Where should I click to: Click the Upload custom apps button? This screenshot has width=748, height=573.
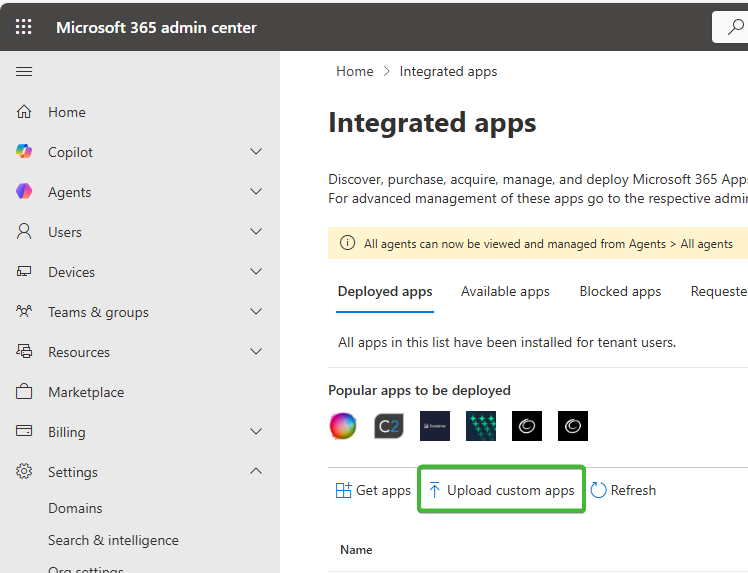tap(501, 490)
